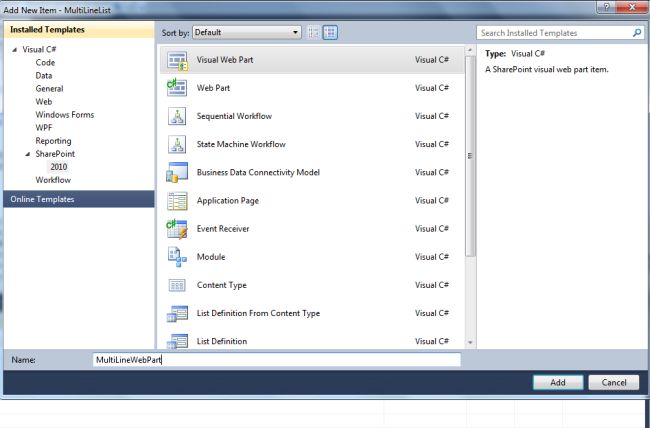The width and height of the screenshot is (650, 428).
Task: Choose List Definition From Content Type icon
Action: pyautogui.click(x=177, y=314)
